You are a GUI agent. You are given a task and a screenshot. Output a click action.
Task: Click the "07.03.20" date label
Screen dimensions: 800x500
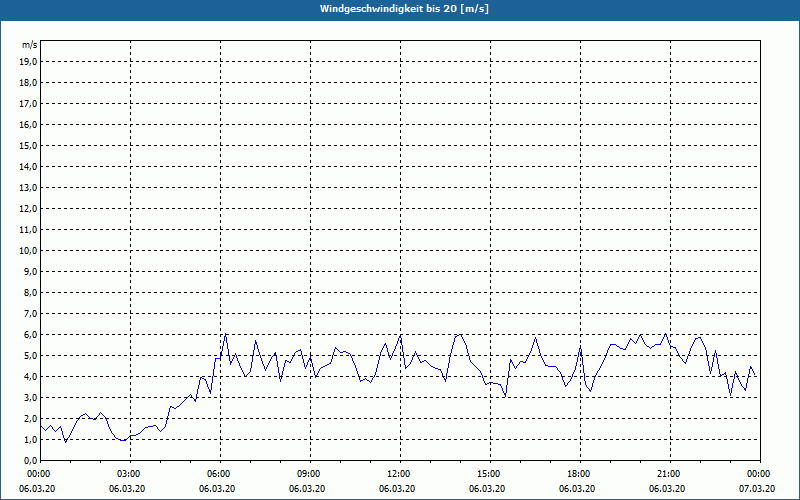point(757,489)
